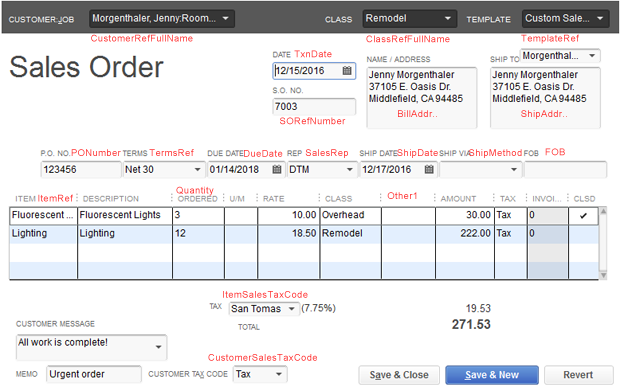620x387 pixels.
Task: Open the Template dropdown showing Custom Sale
Action: click(x=600, y=19)
